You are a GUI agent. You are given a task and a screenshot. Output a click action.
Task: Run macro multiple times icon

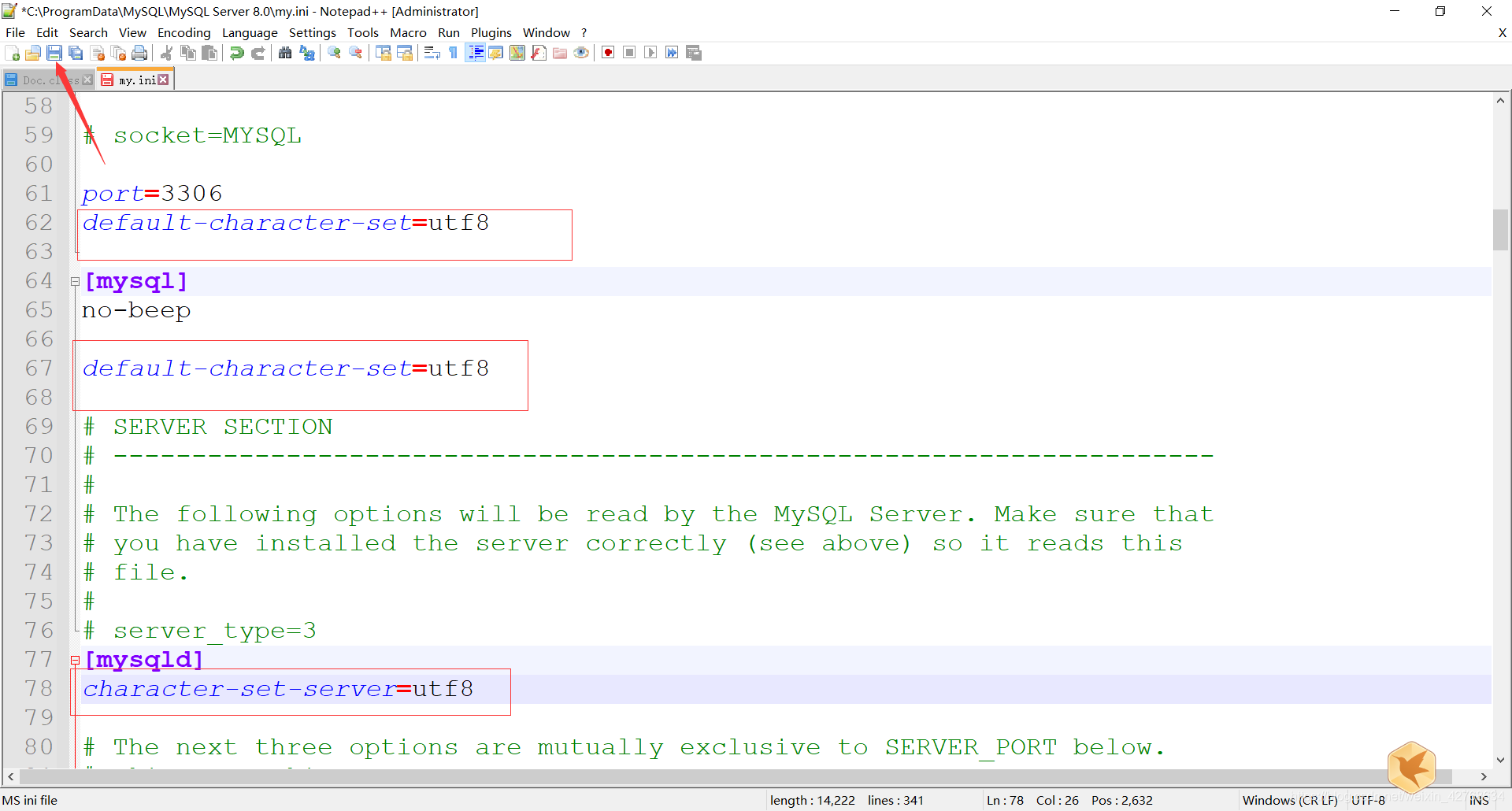tap(672, 53)
